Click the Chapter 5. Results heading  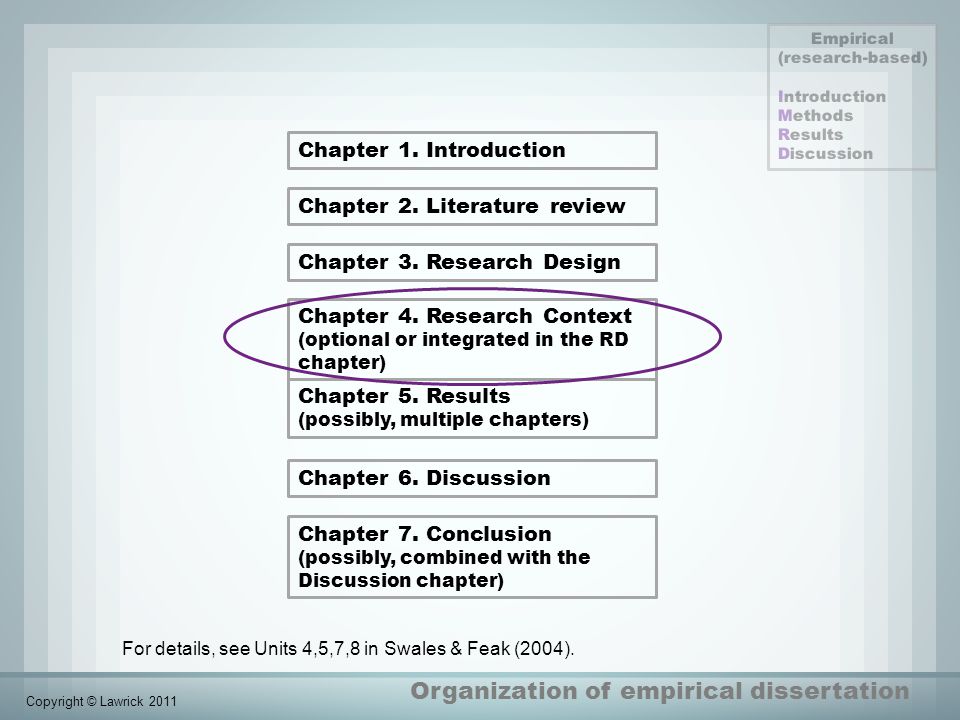click(x=404, y=397)
